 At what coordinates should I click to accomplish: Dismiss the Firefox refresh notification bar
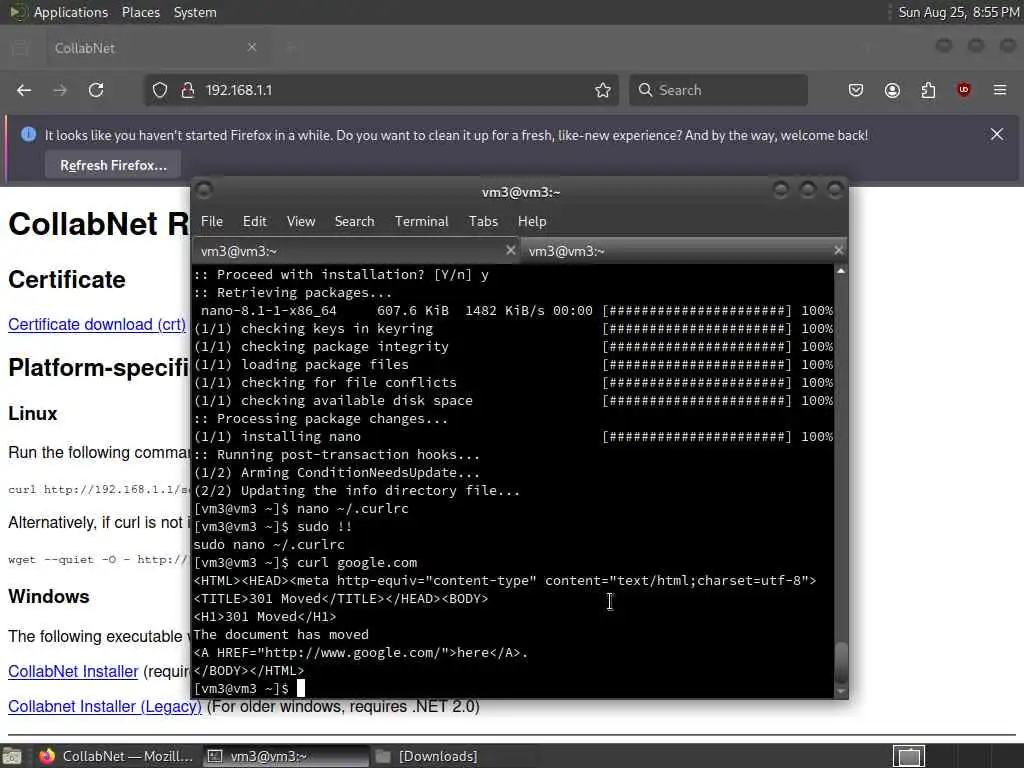click(x=997, y=135)
